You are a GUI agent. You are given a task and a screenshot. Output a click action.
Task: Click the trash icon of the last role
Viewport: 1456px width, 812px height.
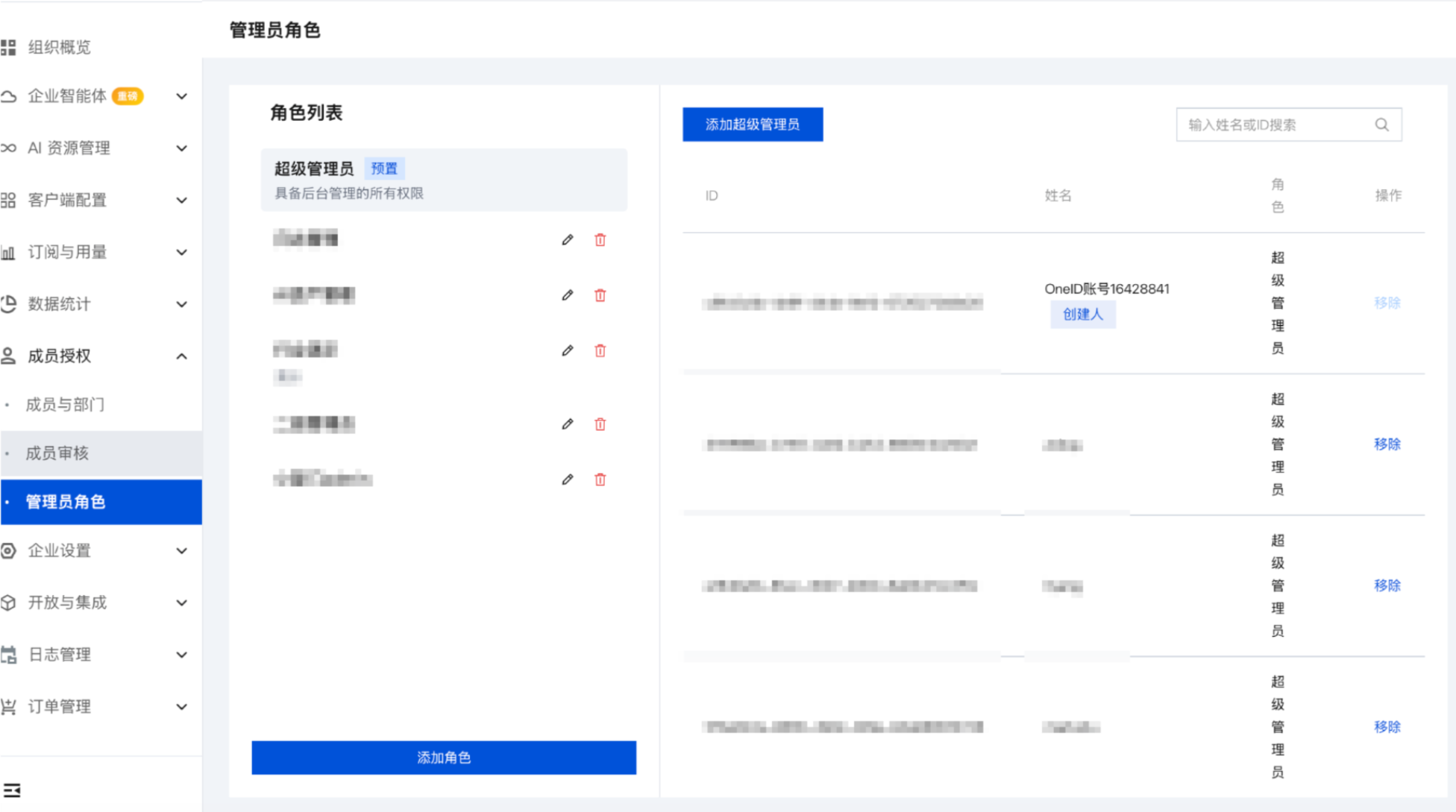click(x=600, y=479)
